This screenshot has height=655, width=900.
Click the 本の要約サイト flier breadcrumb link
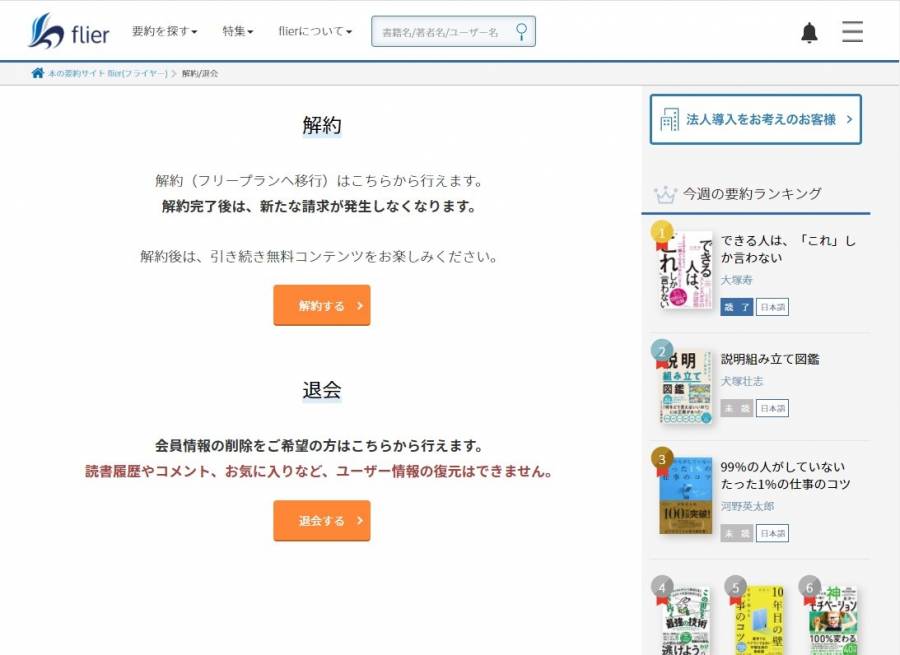(x=107, y=74)
